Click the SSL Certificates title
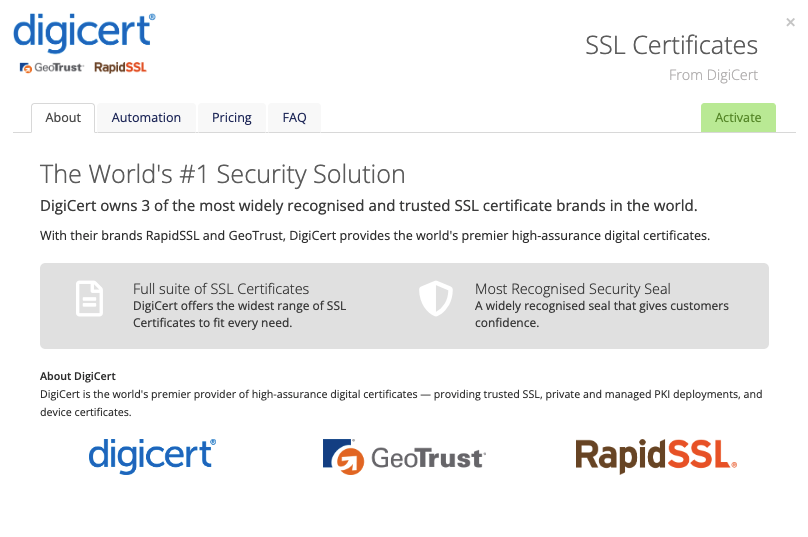Viewport: 808px width, 537px height. coord(671,45)
